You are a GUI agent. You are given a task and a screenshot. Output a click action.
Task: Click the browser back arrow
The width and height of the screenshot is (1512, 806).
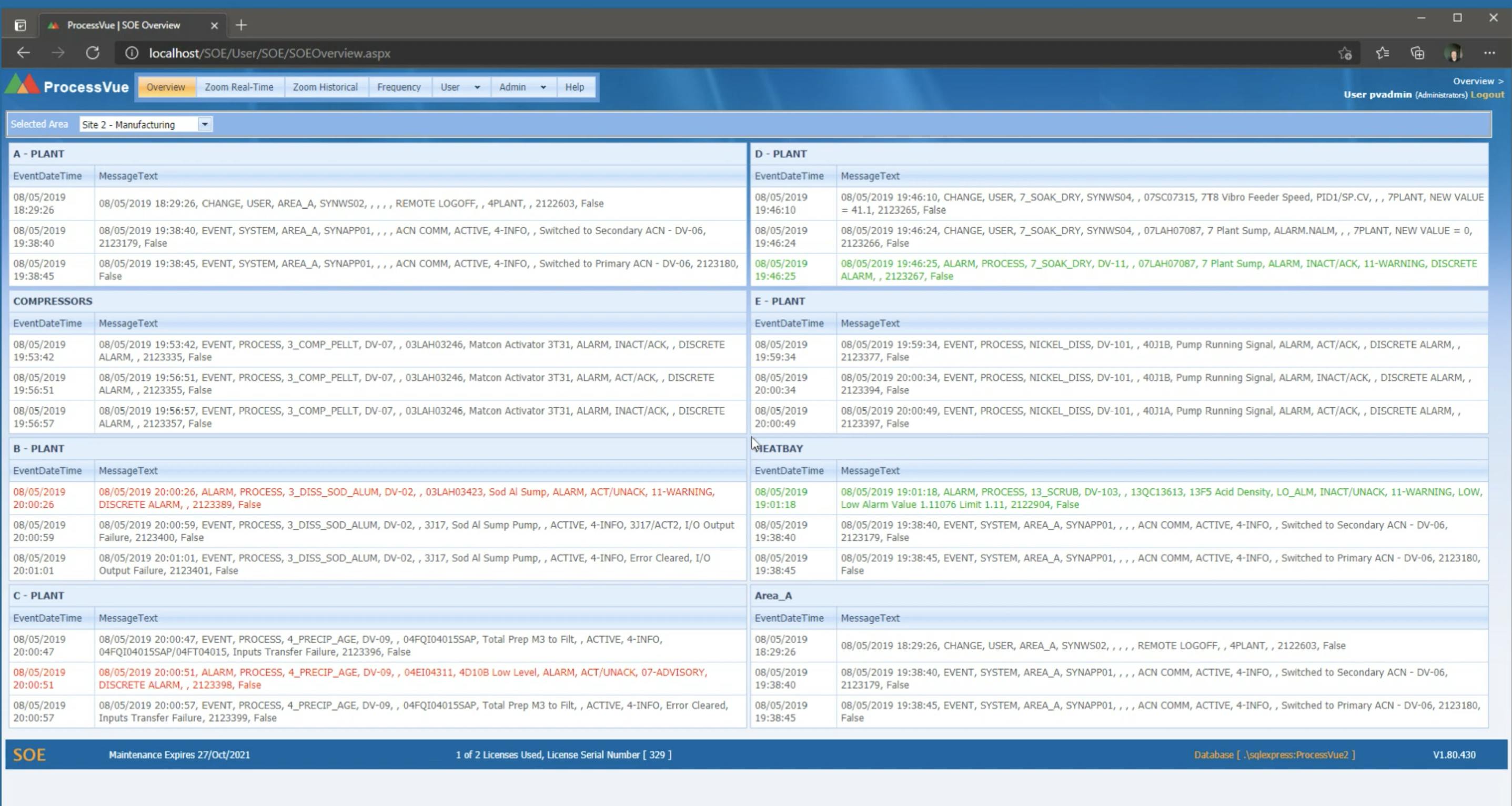click(24, 53)
